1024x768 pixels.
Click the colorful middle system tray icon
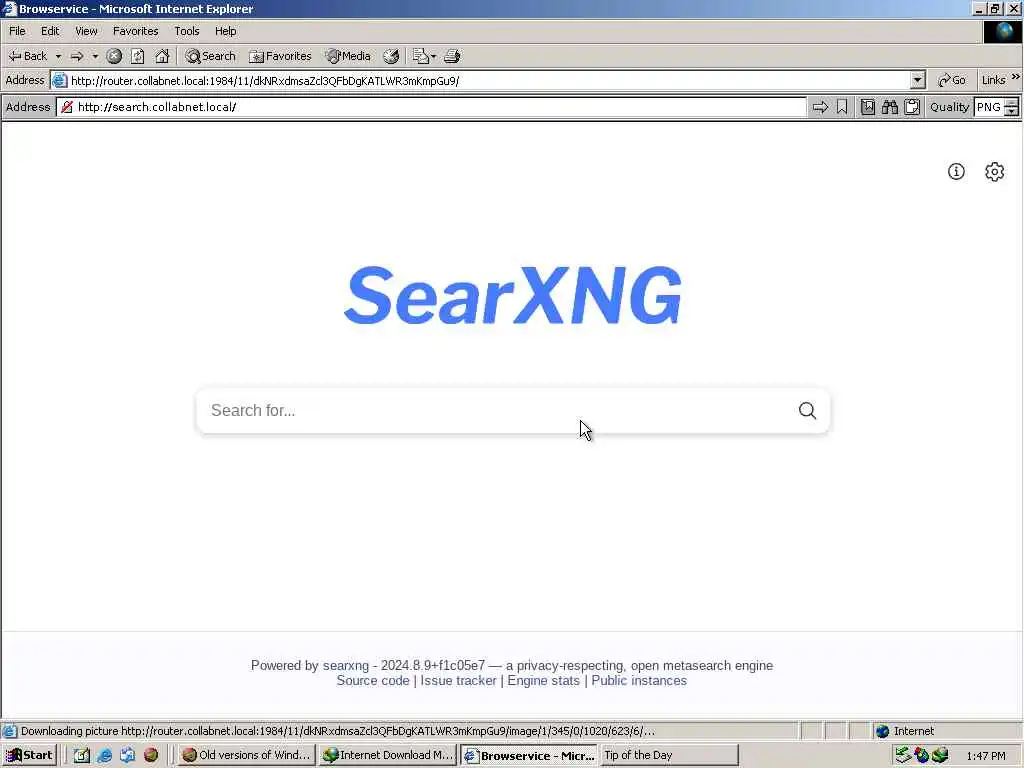pos(921,756)
